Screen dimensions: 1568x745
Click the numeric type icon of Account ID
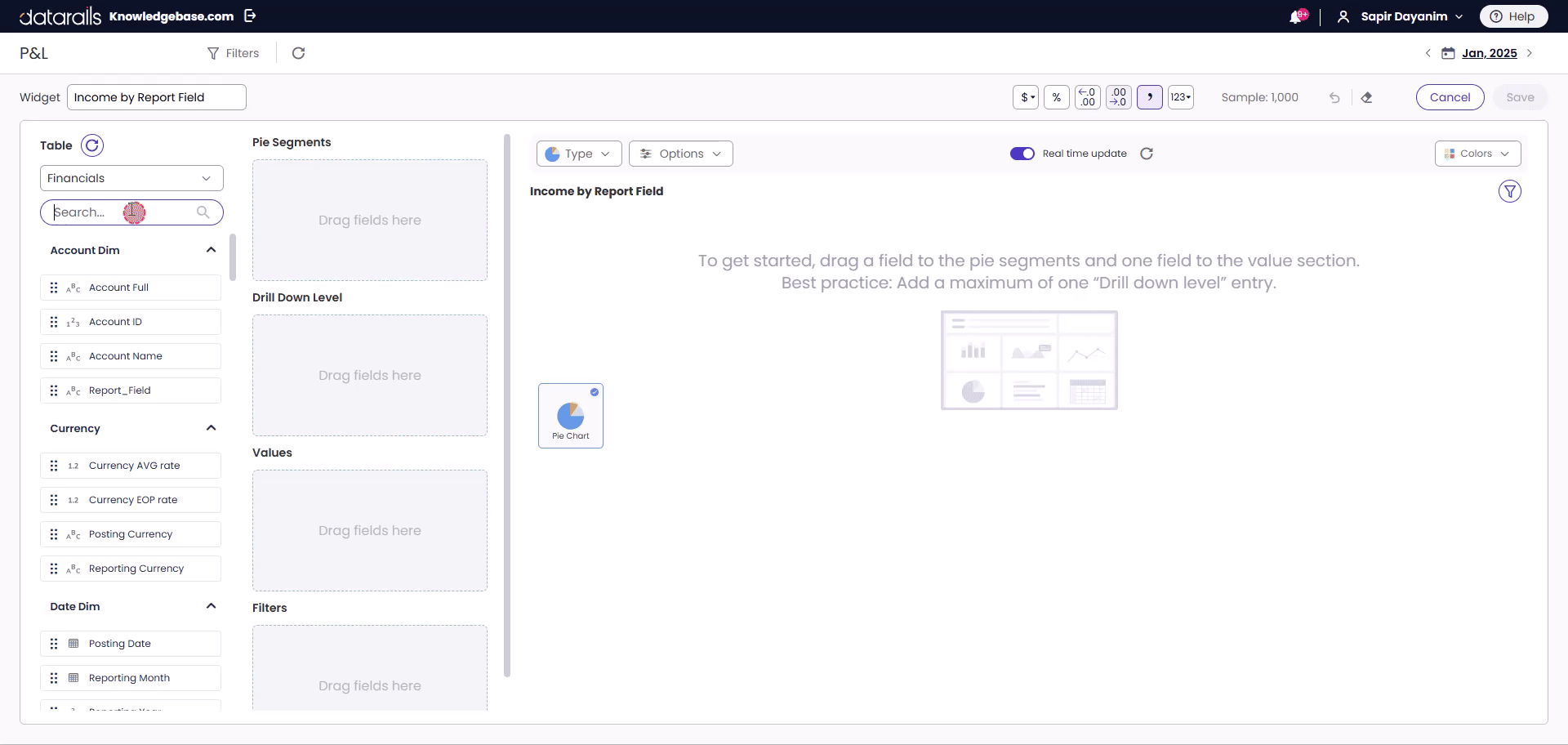tap(73, 322)
